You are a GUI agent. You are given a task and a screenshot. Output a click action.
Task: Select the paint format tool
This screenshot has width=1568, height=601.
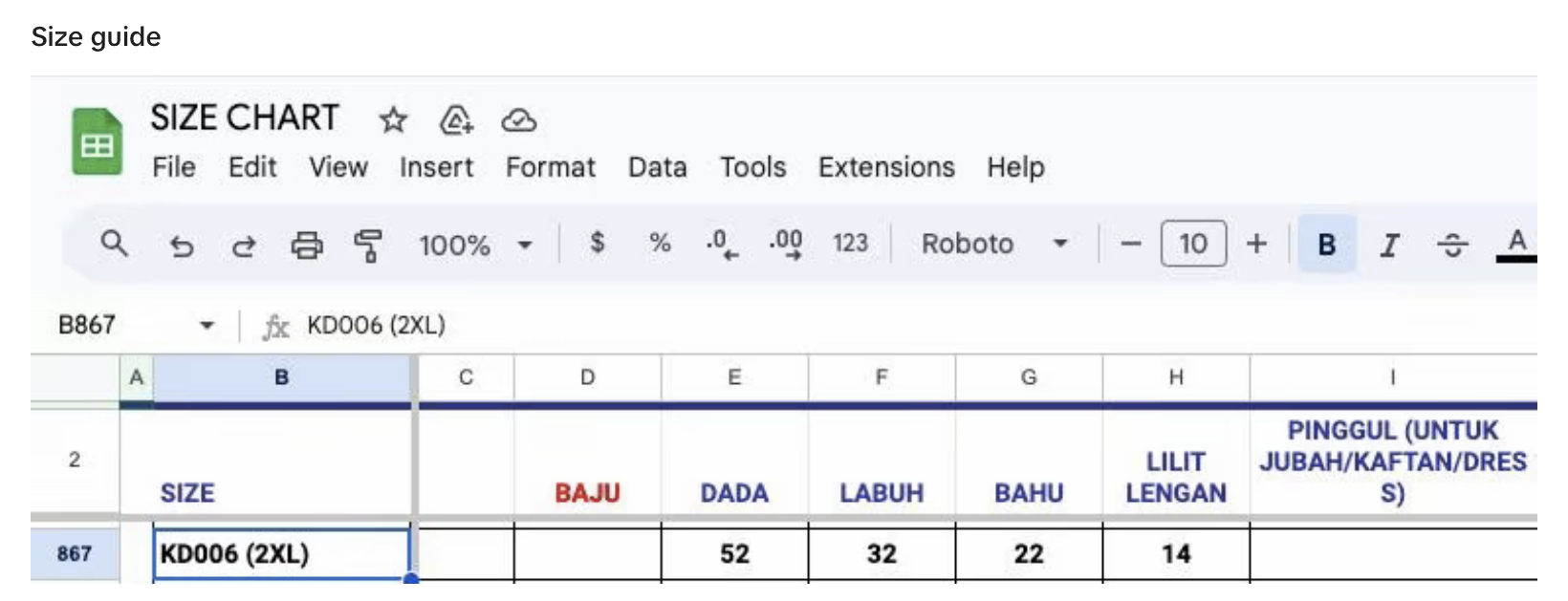pos(368,246)
